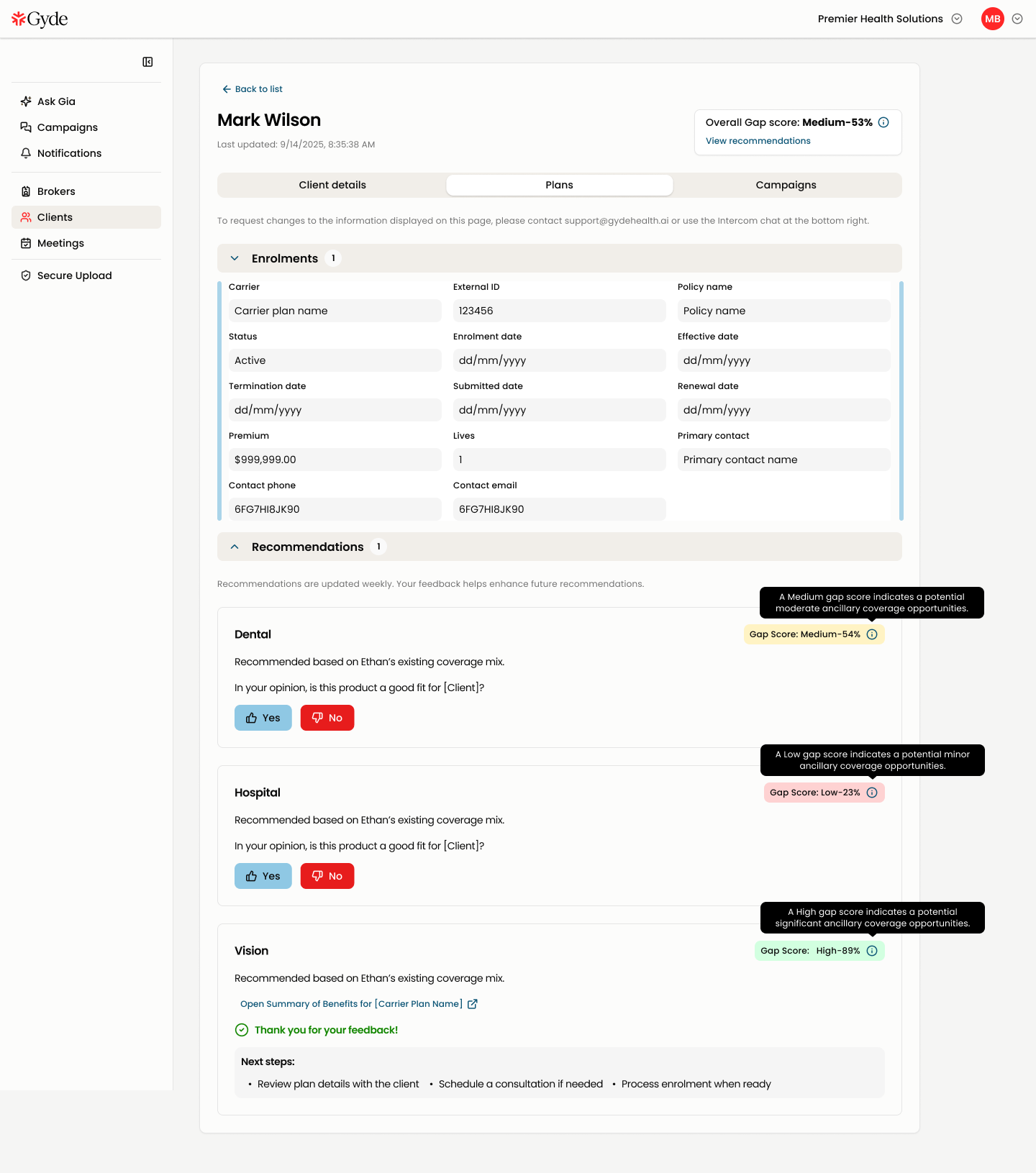Click the Lives field
The width and height of the screenshot is (1036, 1173).
[x=560, y=460]
